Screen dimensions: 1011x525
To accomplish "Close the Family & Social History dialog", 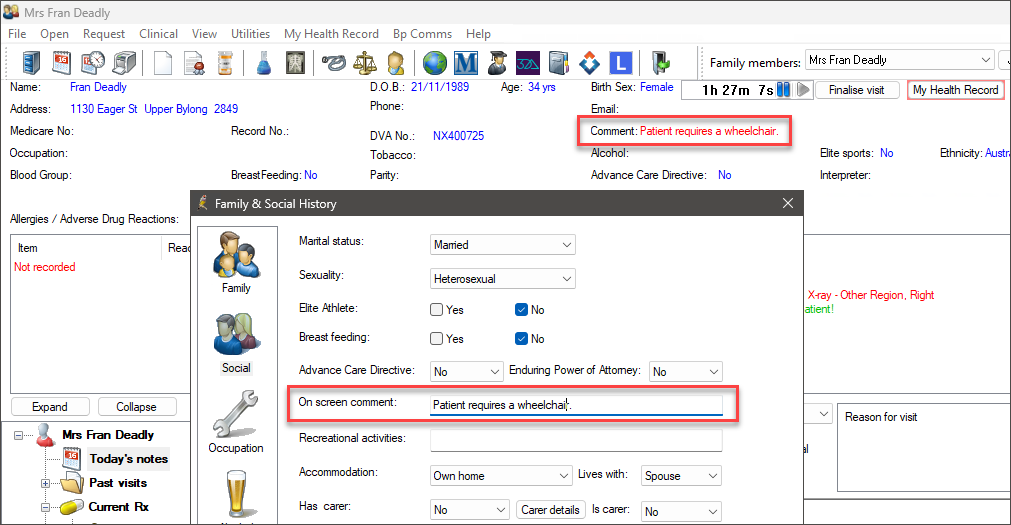I will [787, 203].
